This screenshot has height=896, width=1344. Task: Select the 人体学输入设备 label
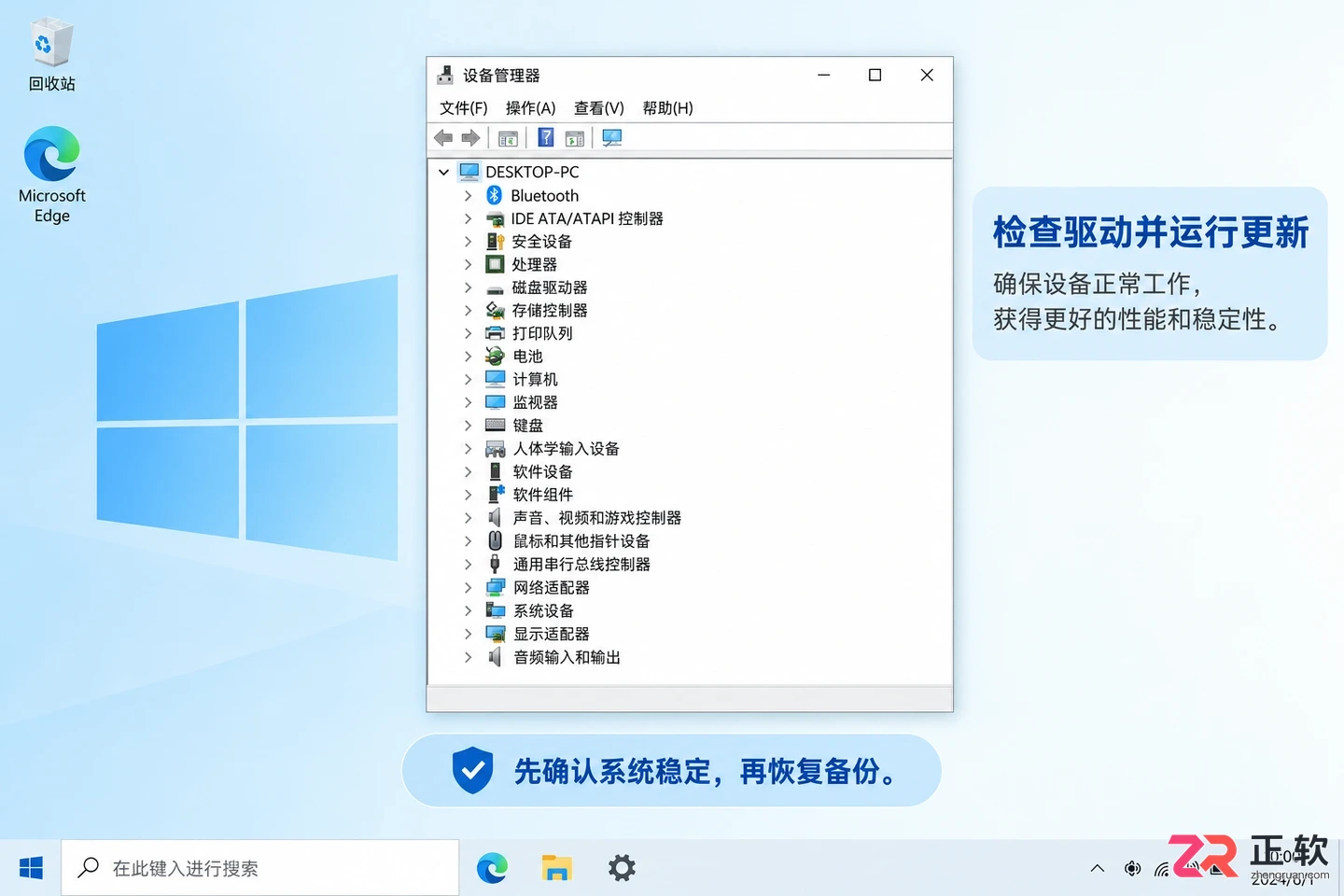566,449
